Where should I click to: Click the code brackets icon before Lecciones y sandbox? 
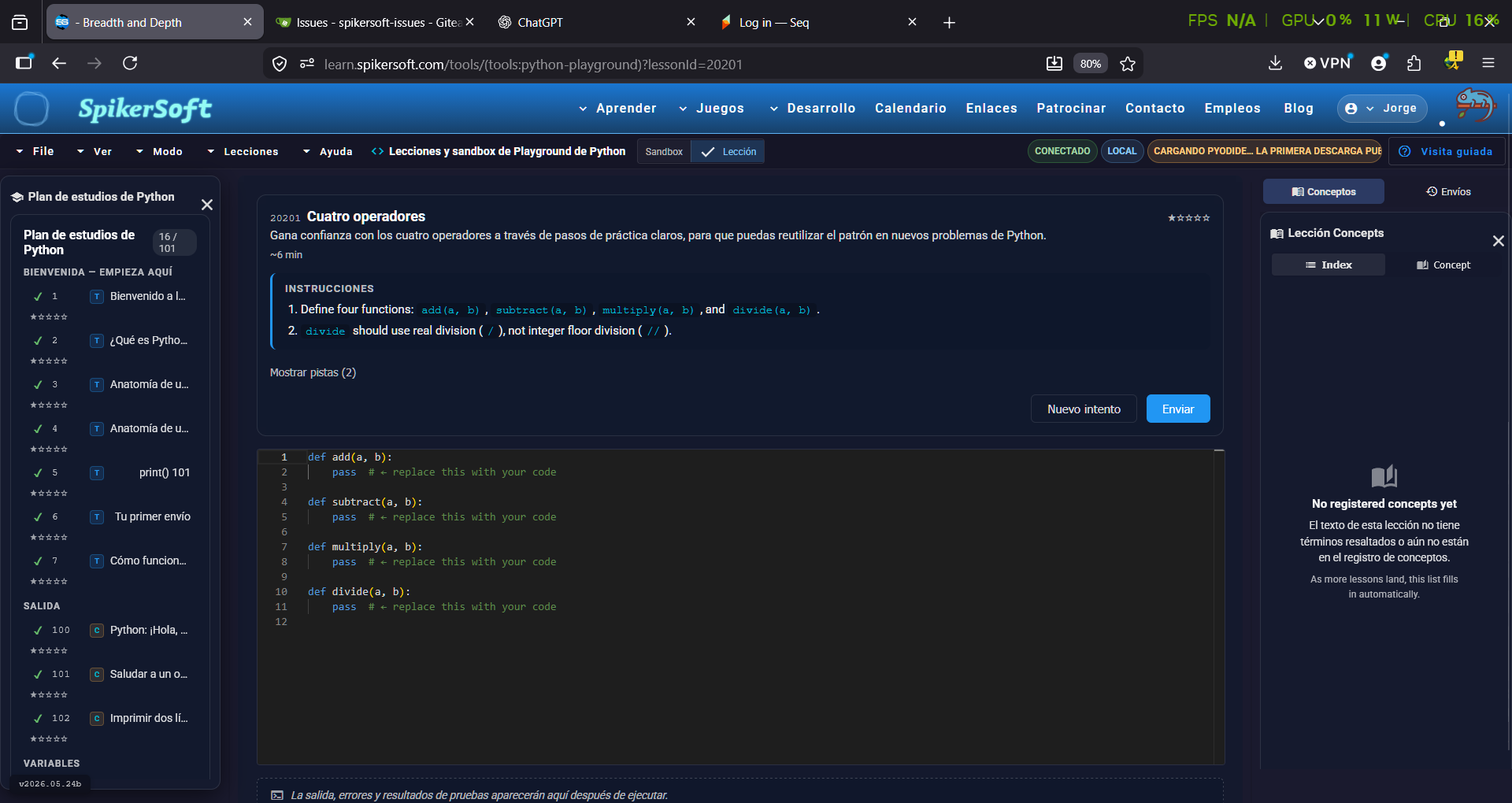click(x=377, y=151)
